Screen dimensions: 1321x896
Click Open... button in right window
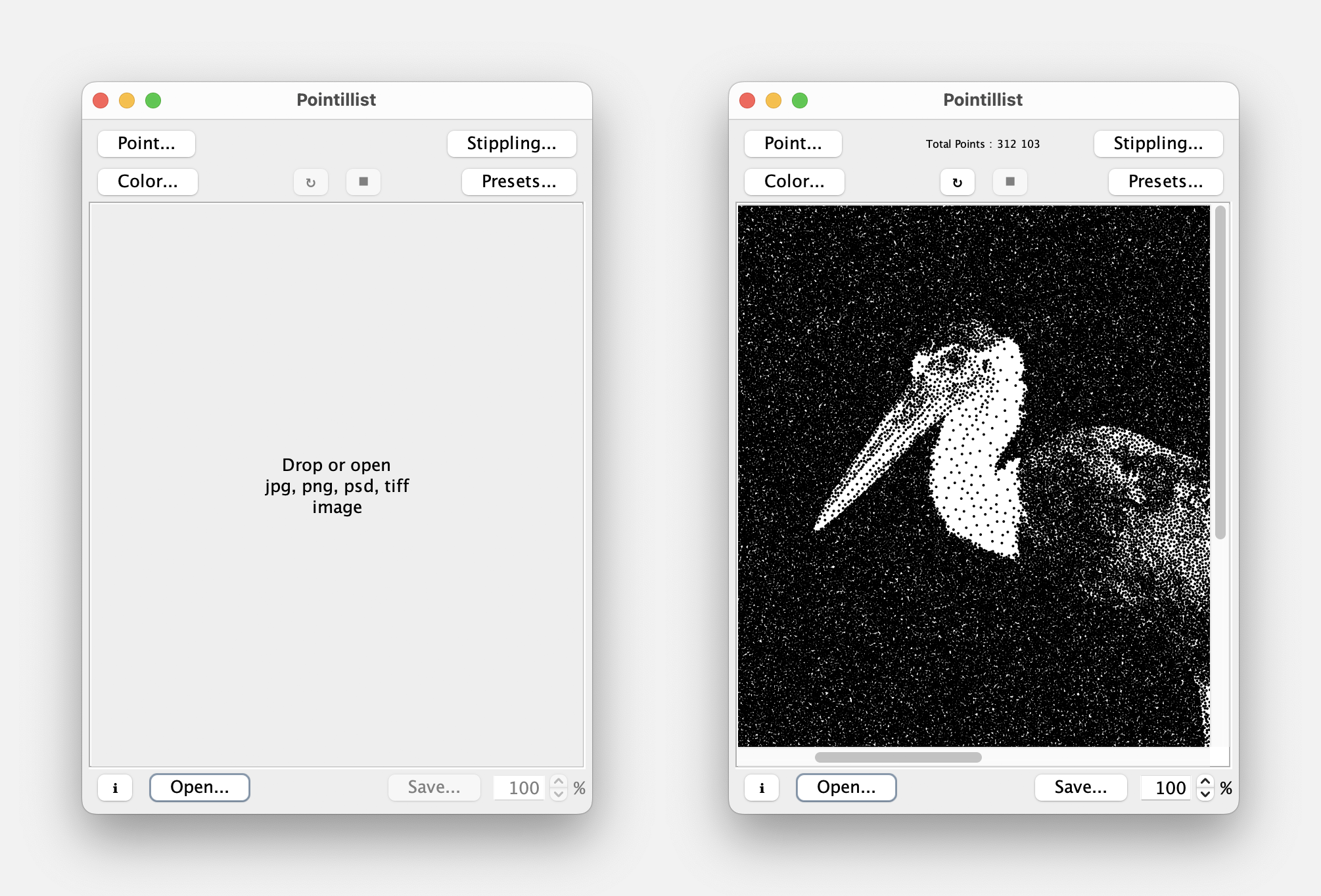(x=846, y=788)
